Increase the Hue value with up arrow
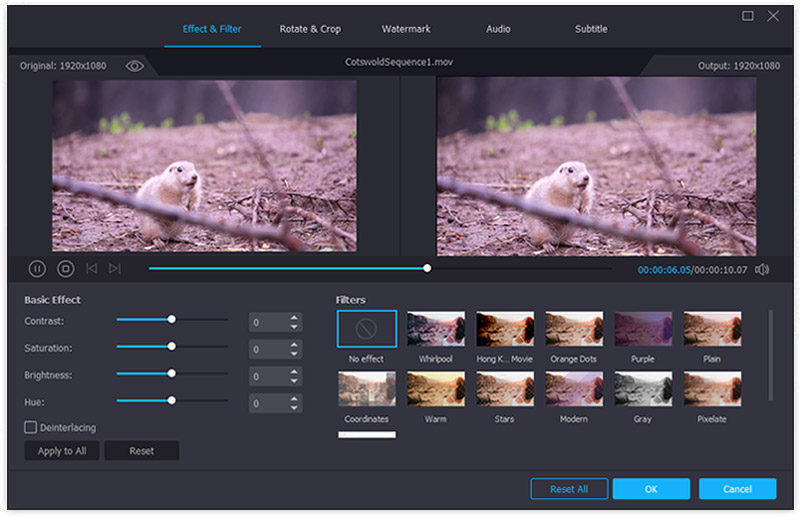The width and height of the screenshot is (800, 516). point(294,399)
